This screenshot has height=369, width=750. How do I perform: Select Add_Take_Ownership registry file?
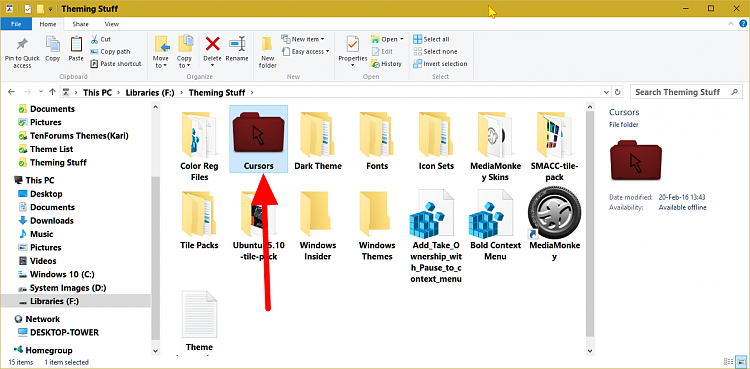pos(436,236)
